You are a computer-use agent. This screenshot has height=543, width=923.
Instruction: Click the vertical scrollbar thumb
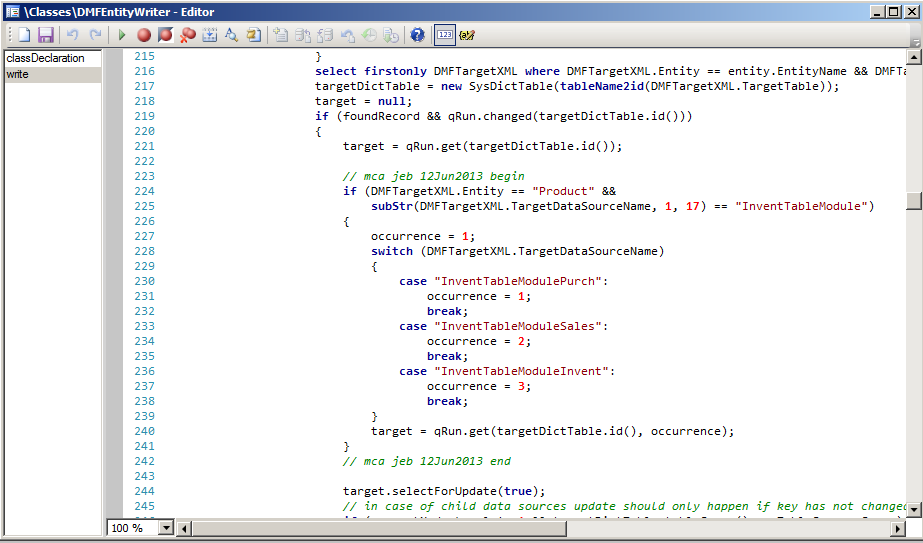coord(914,200)
